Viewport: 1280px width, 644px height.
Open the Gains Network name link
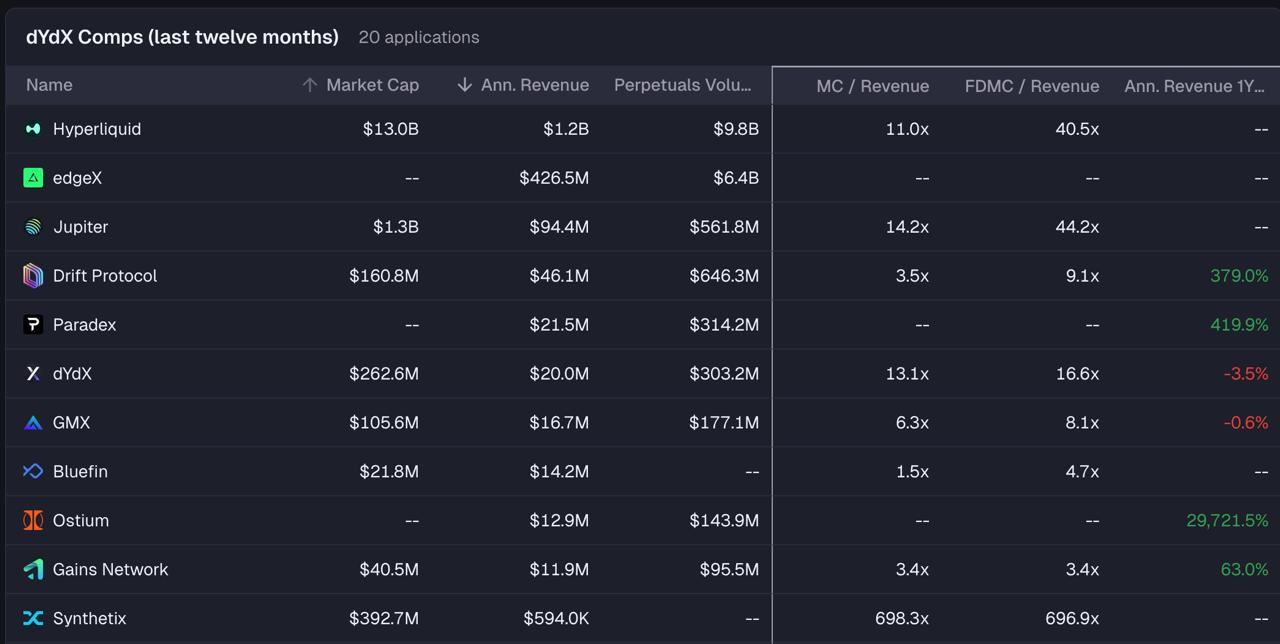(x=110, y=570)
